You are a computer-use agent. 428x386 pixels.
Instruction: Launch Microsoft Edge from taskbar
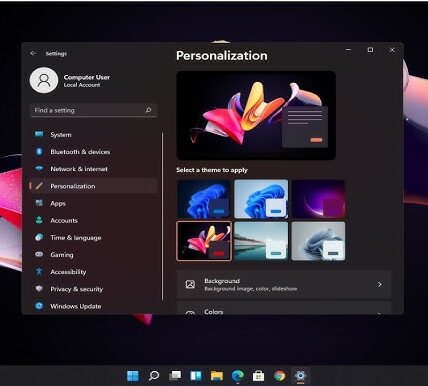click(238, 376)
